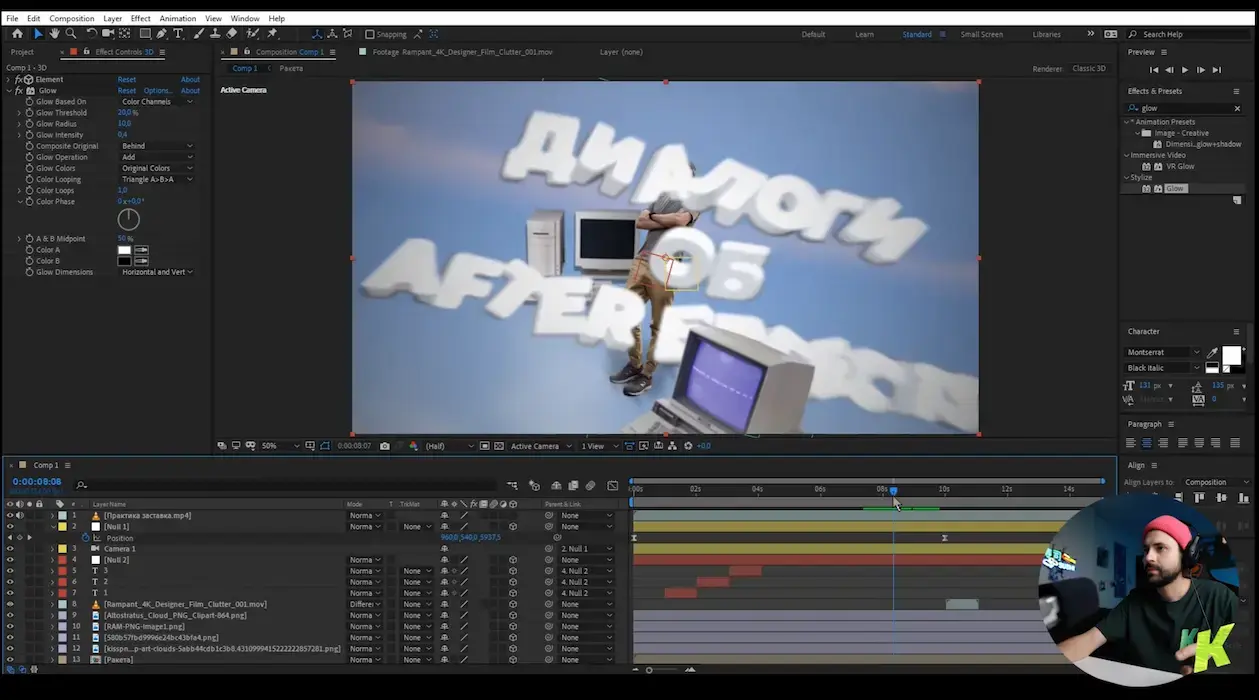Toggle the timeline Graph Editor button

pyautogui.click(x=613, y=486)
